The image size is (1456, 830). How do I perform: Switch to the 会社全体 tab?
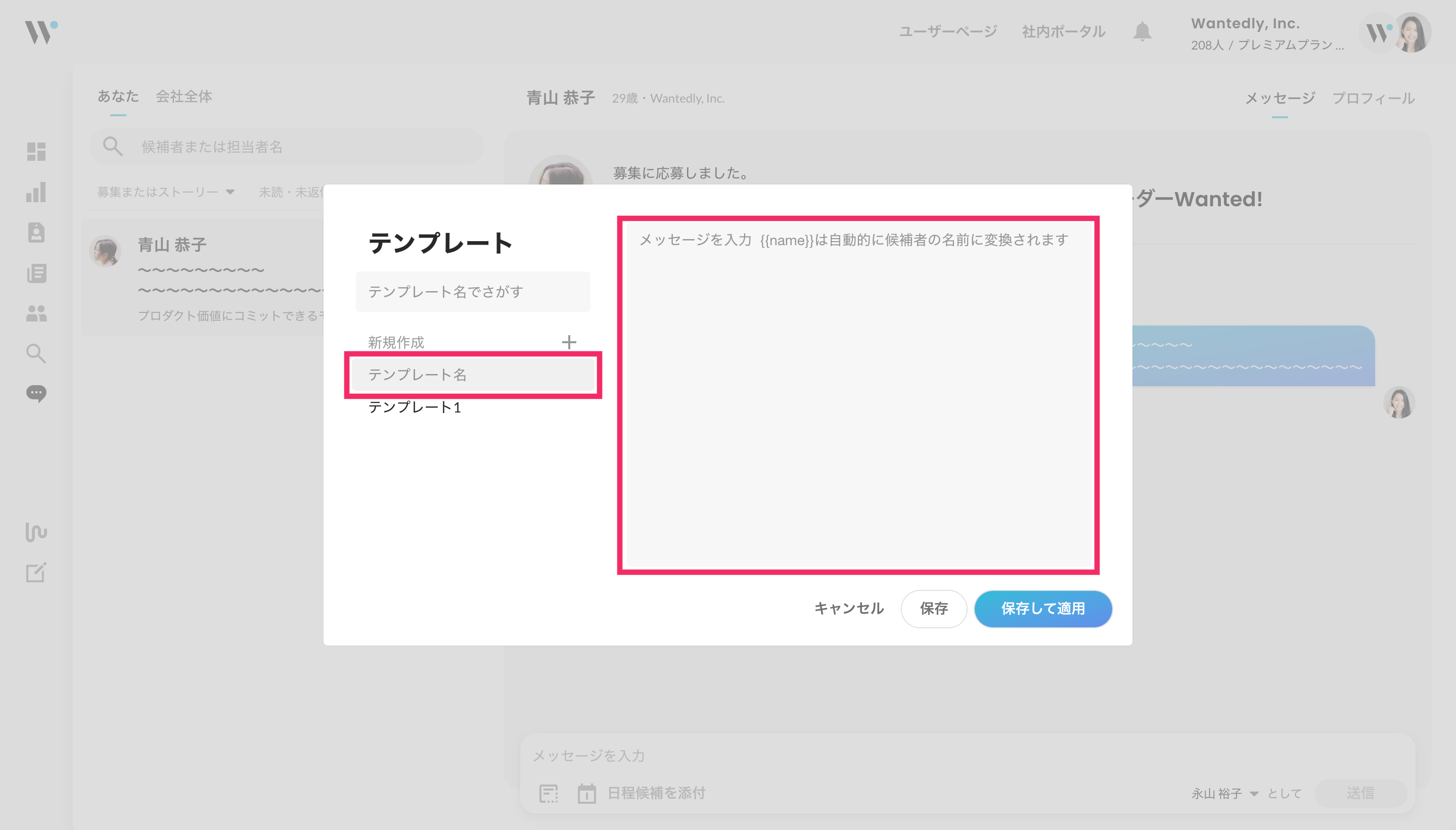coord(184,97)
